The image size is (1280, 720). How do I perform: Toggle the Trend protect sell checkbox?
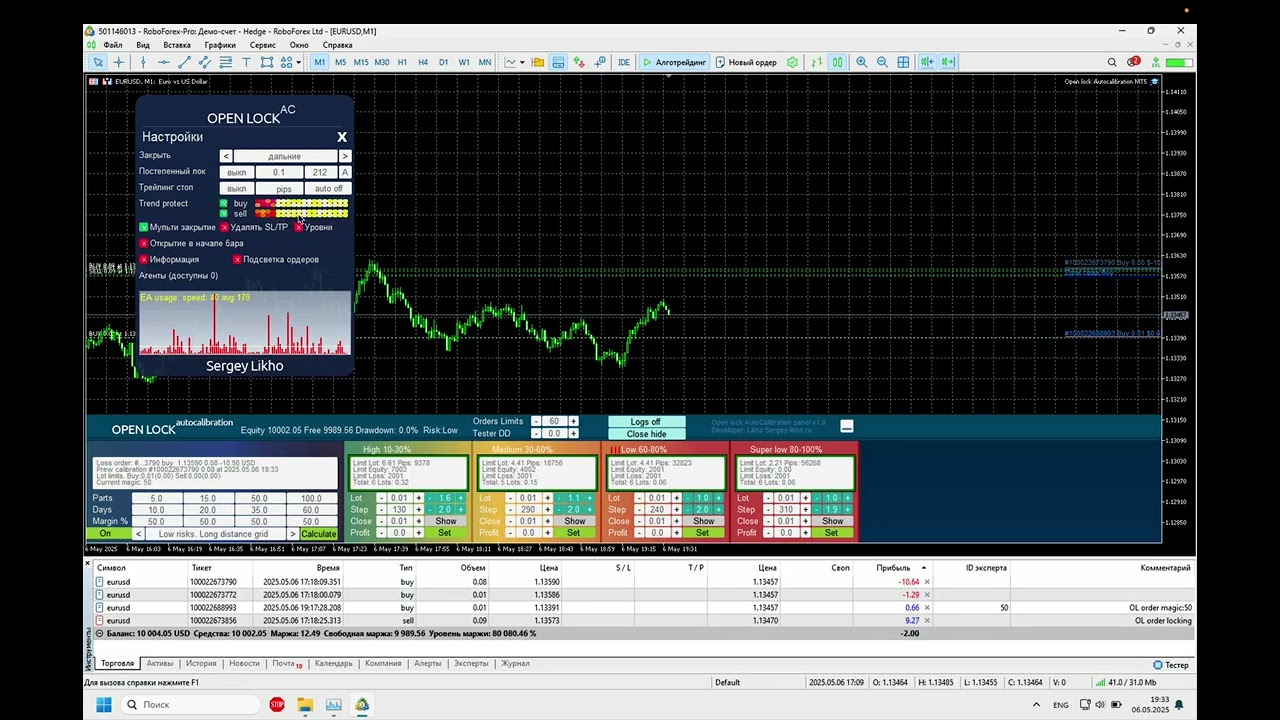click(224, 213)
